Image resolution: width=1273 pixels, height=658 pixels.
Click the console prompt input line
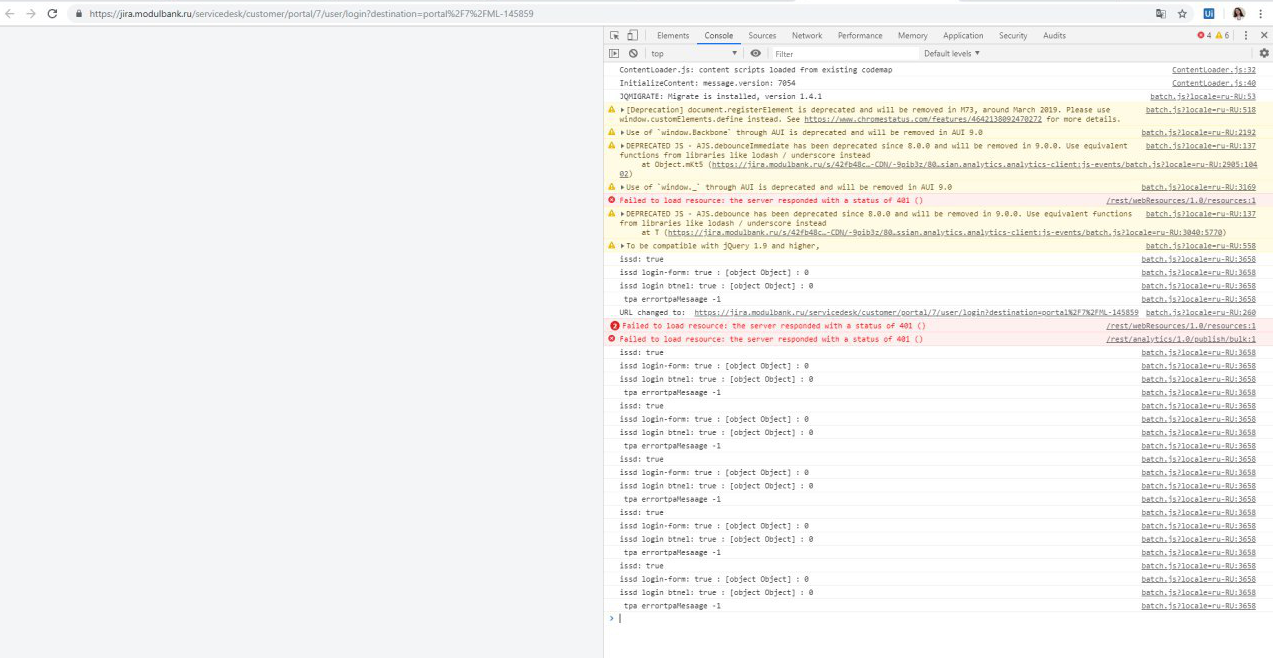point(940,618)
